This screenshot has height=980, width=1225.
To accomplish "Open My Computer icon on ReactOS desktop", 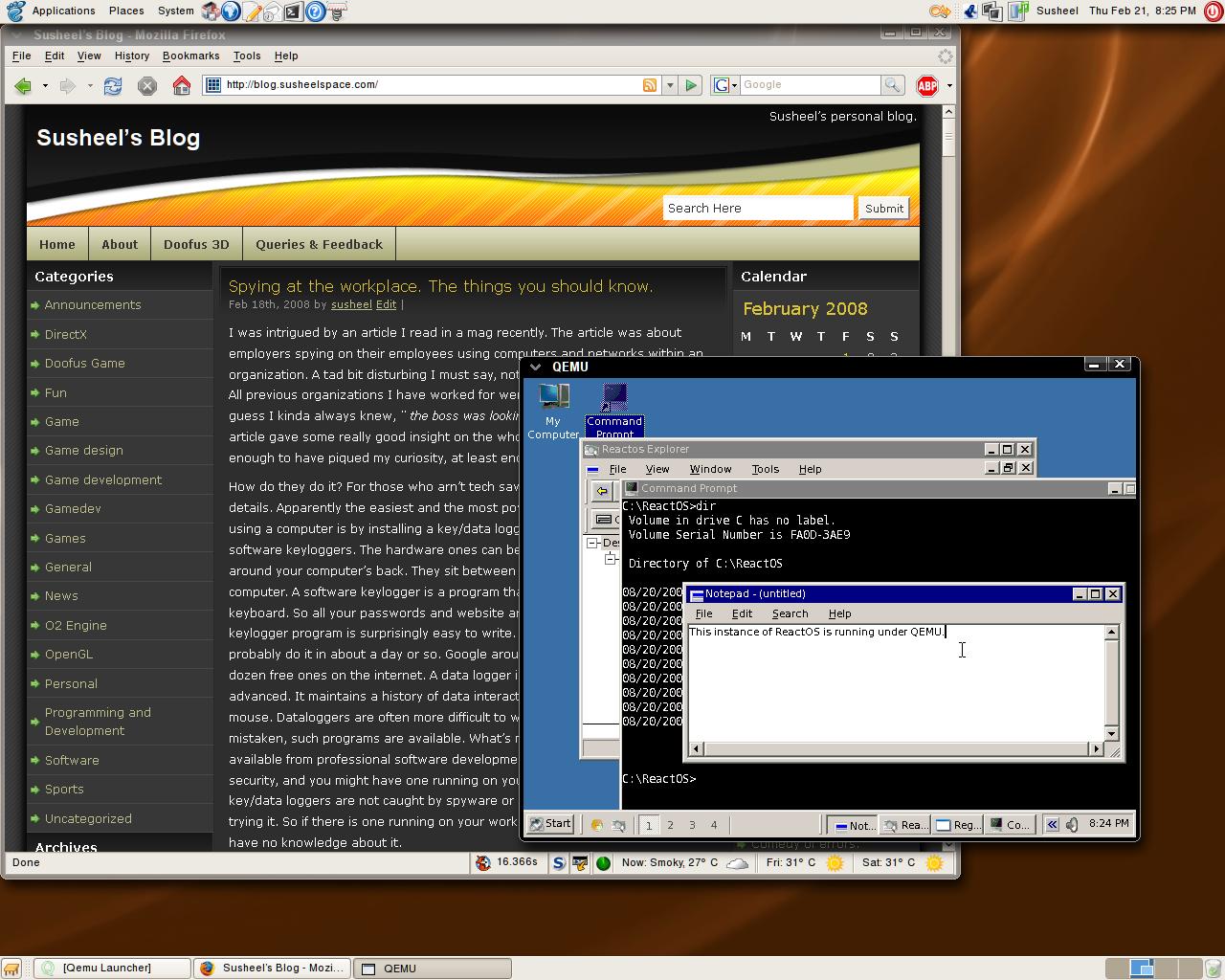I will click(x=553, y=412).
